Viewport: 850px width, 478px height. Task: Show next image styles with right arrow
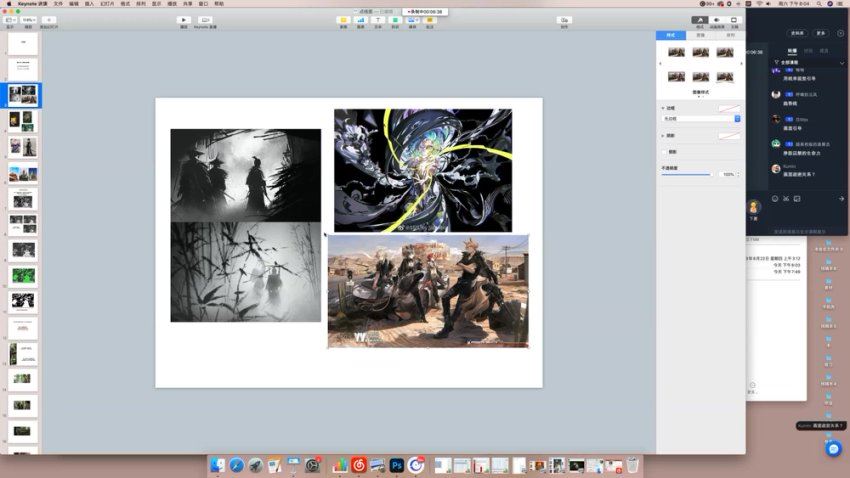click(742, 64)
